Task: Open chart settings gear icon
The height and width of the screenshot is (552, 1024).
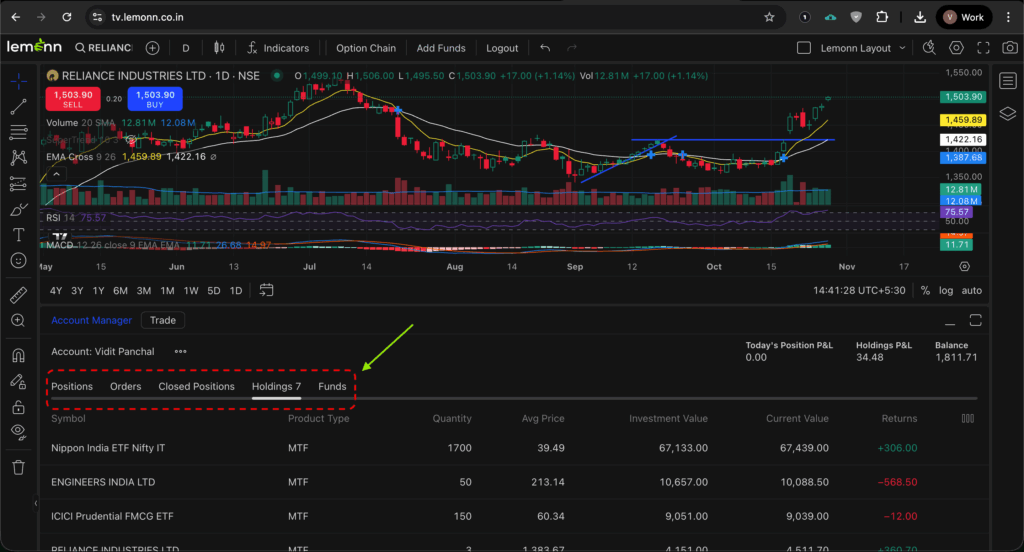Action: tap(957, 48)
